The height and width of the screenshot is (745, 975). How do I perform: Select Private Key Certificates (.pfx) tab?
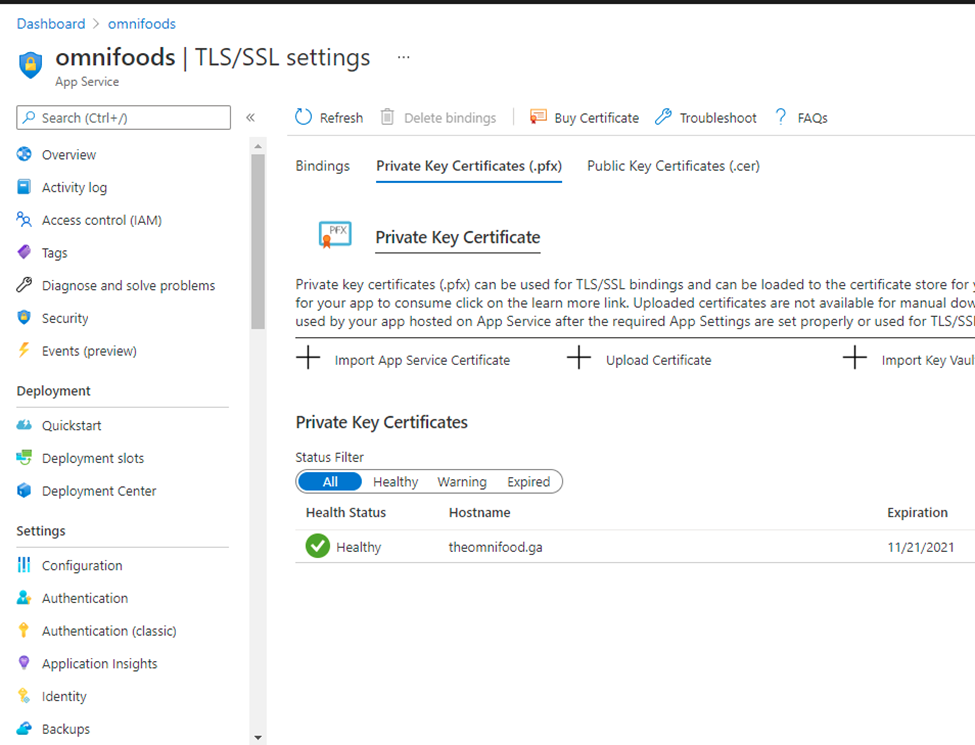469,166
